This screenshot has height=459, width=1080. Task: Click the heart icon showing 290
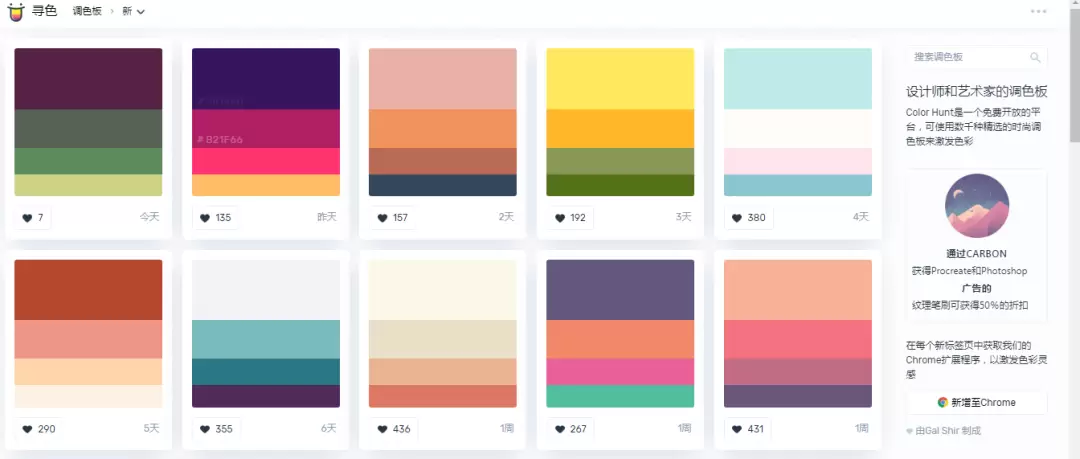point(28,429)
